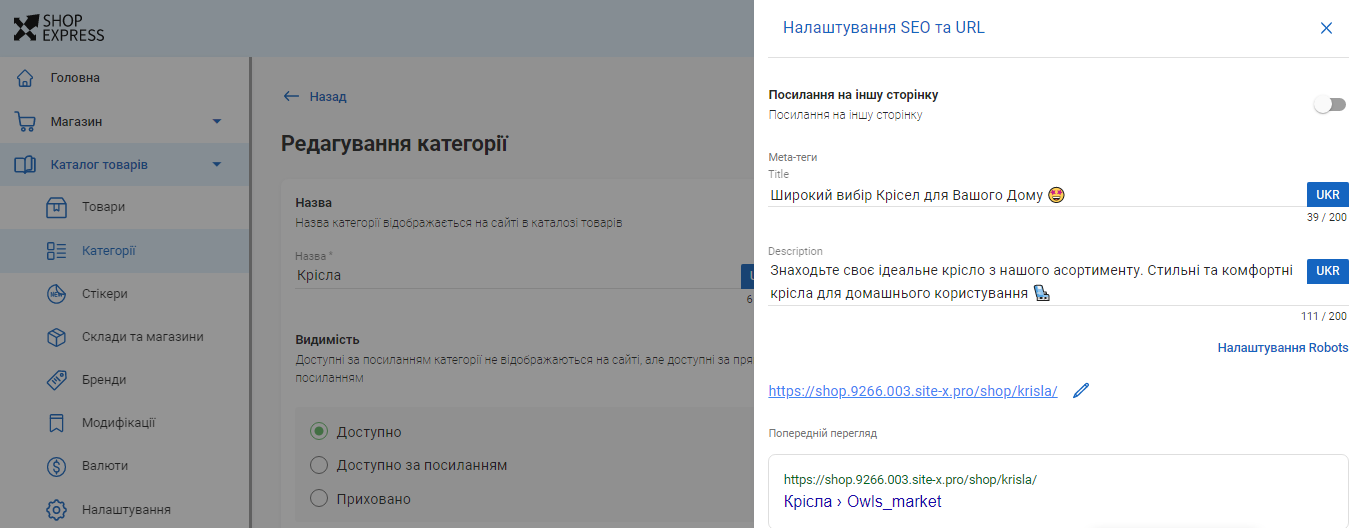Viewport: 1349px width, 528px height.
Task: Click the category Назва field containing Крісла
Action: pos(517,275)
